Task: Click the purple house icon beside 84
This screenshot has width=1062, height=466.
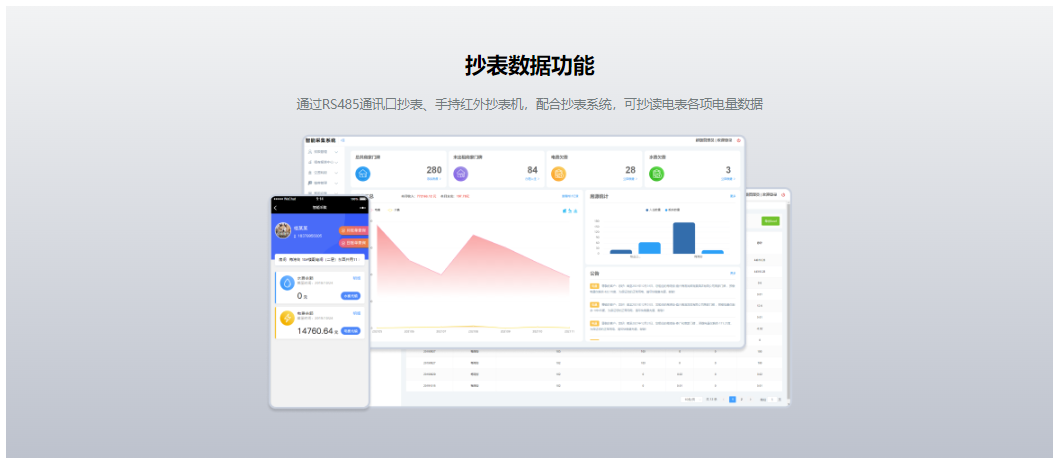Action: coord(460,174)
